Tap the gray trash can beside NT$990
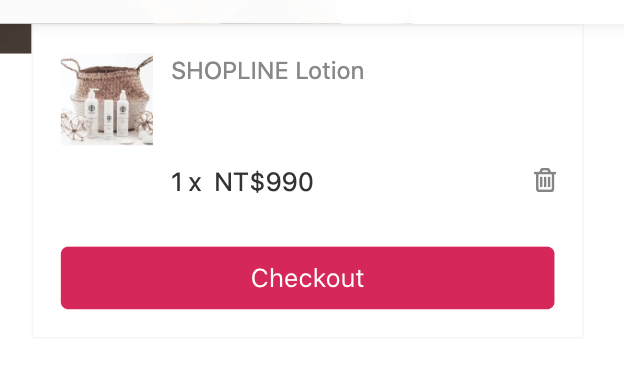Image resolution: width=624 pixels, height=368 pixels. [x=545, y=180]
